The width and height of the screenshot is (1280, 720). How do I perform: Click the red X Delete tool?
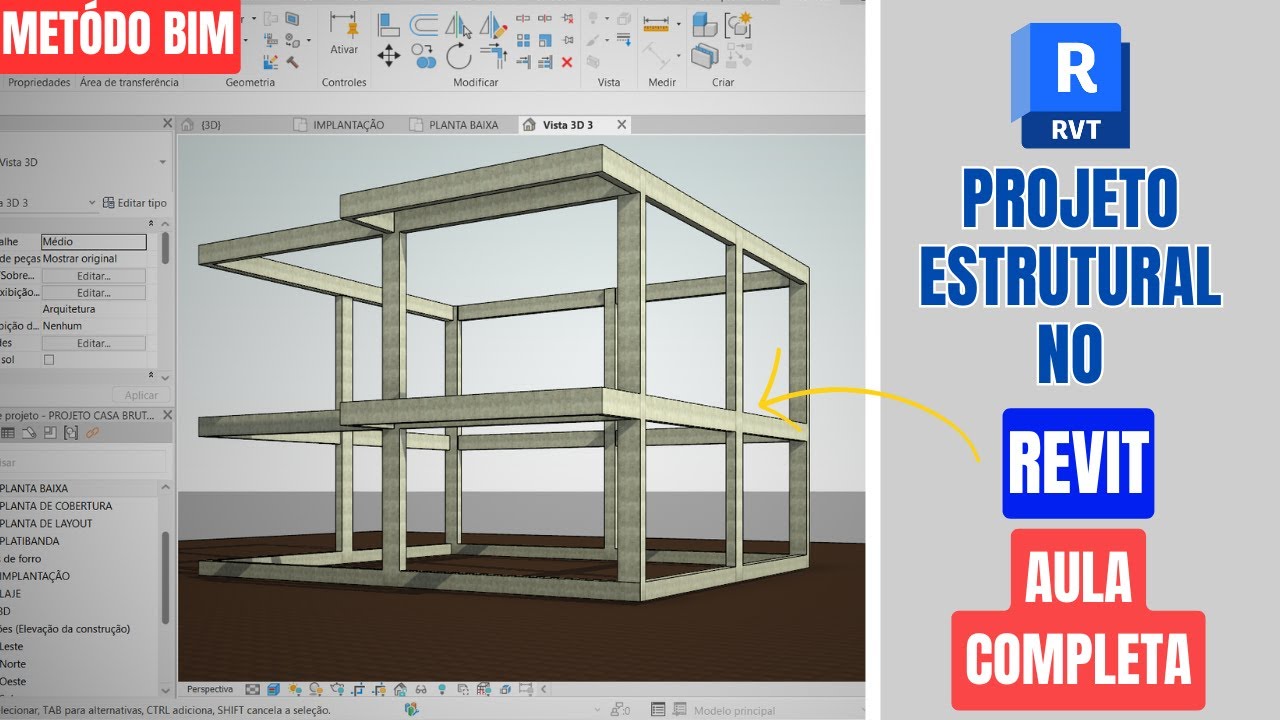point(567,62)
